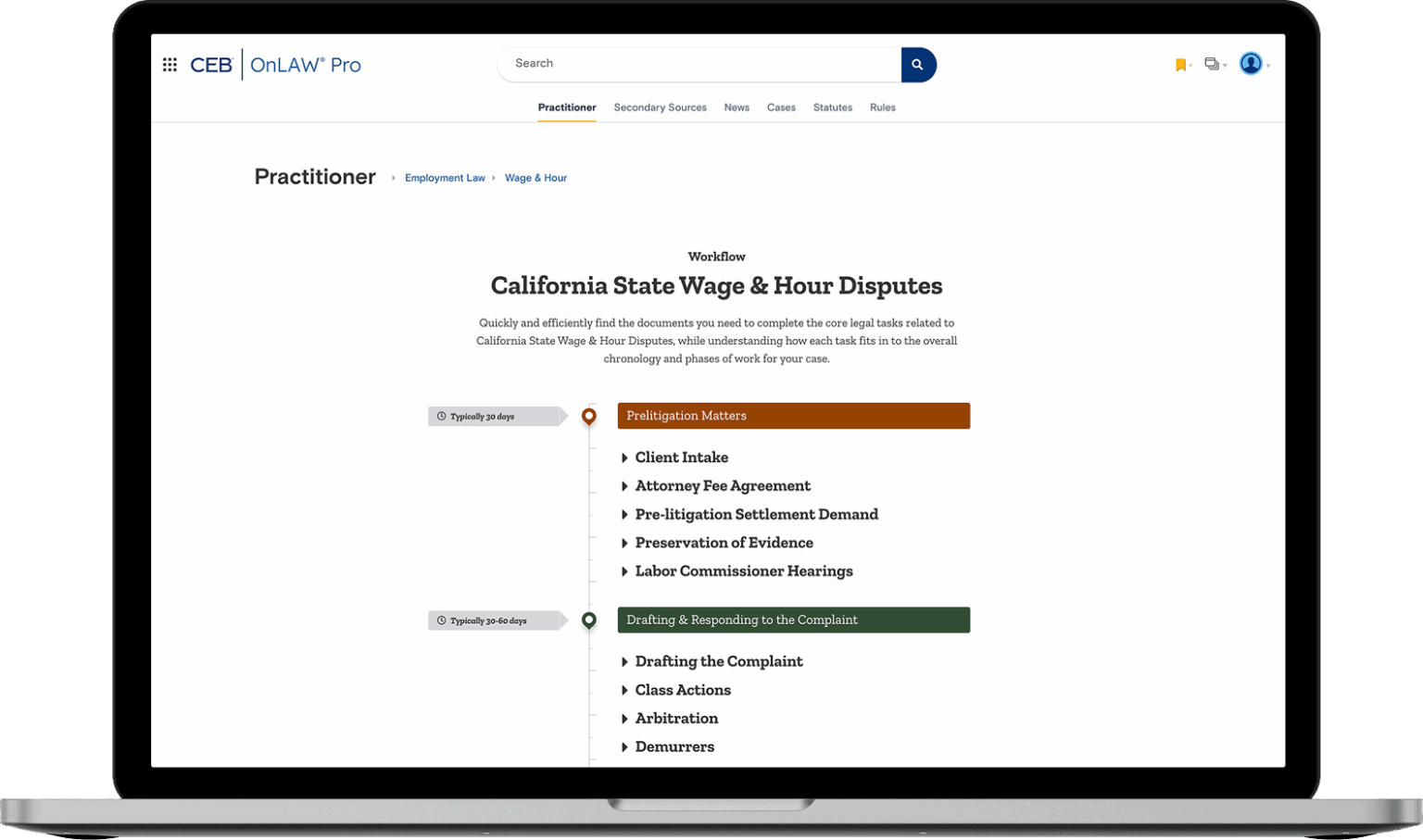Click the Prelitigation Matters phase banner
Screen dimensions: 1423x840
tap(793, 416)
